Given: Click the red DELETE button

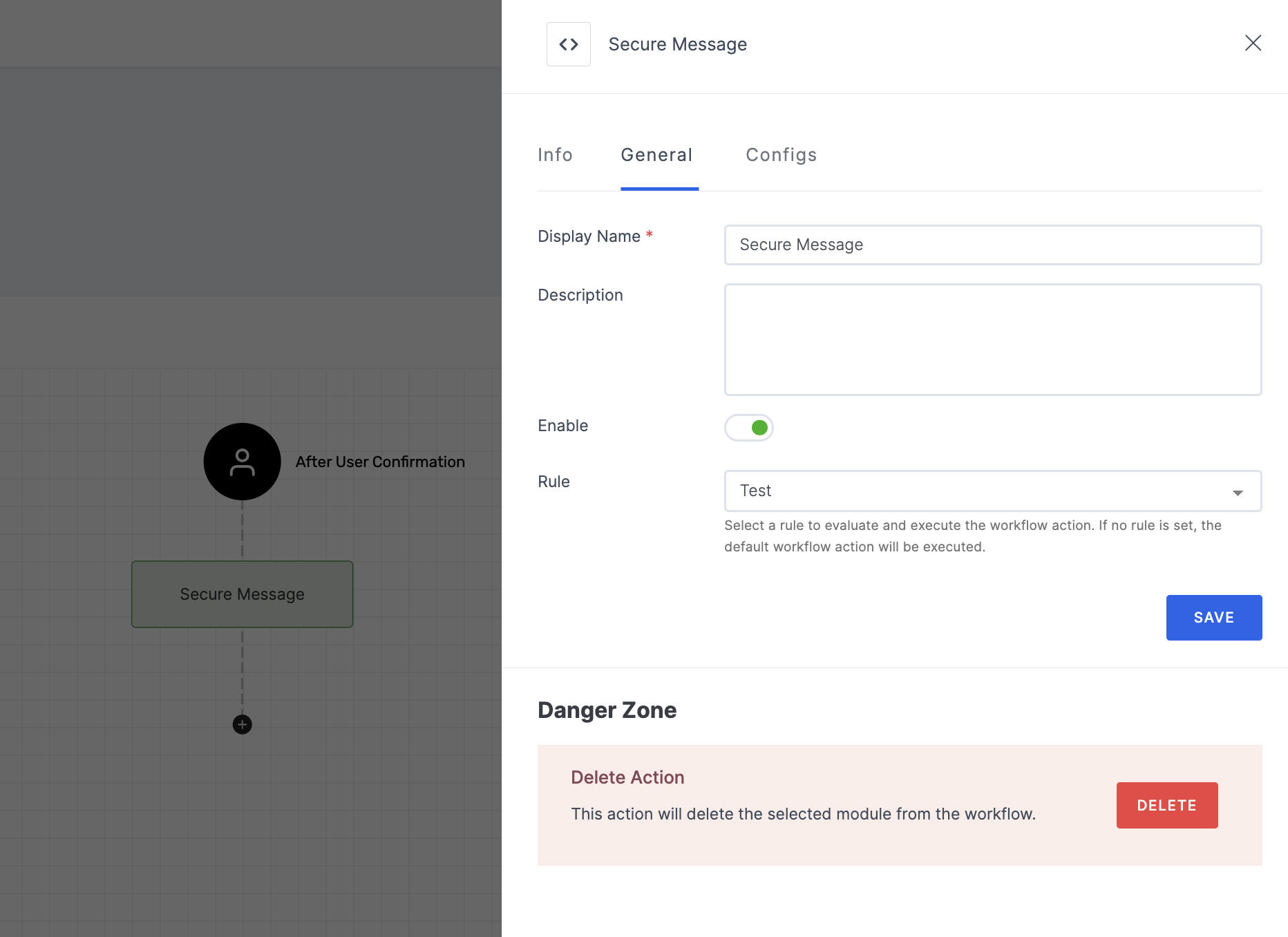Looking at the screenshot, I should pyautogui.click(x=1167, y=805).
